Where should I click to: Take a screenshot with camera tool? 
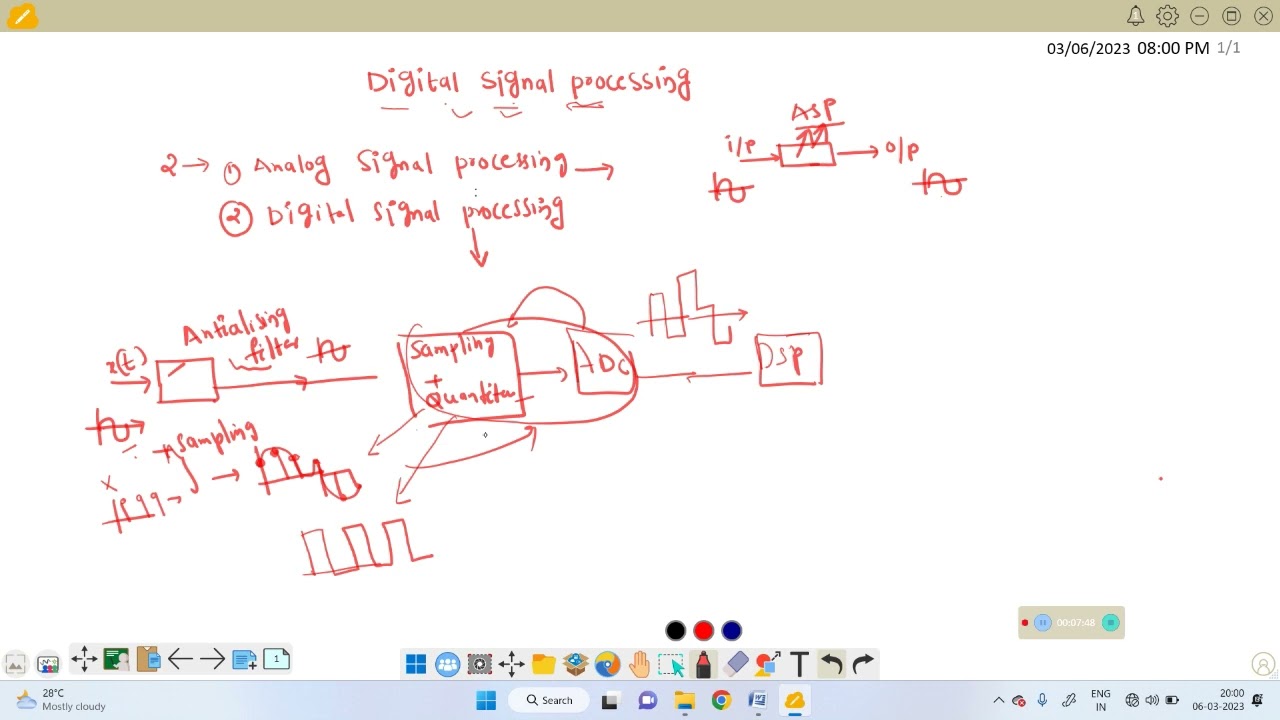coord(480,664)
